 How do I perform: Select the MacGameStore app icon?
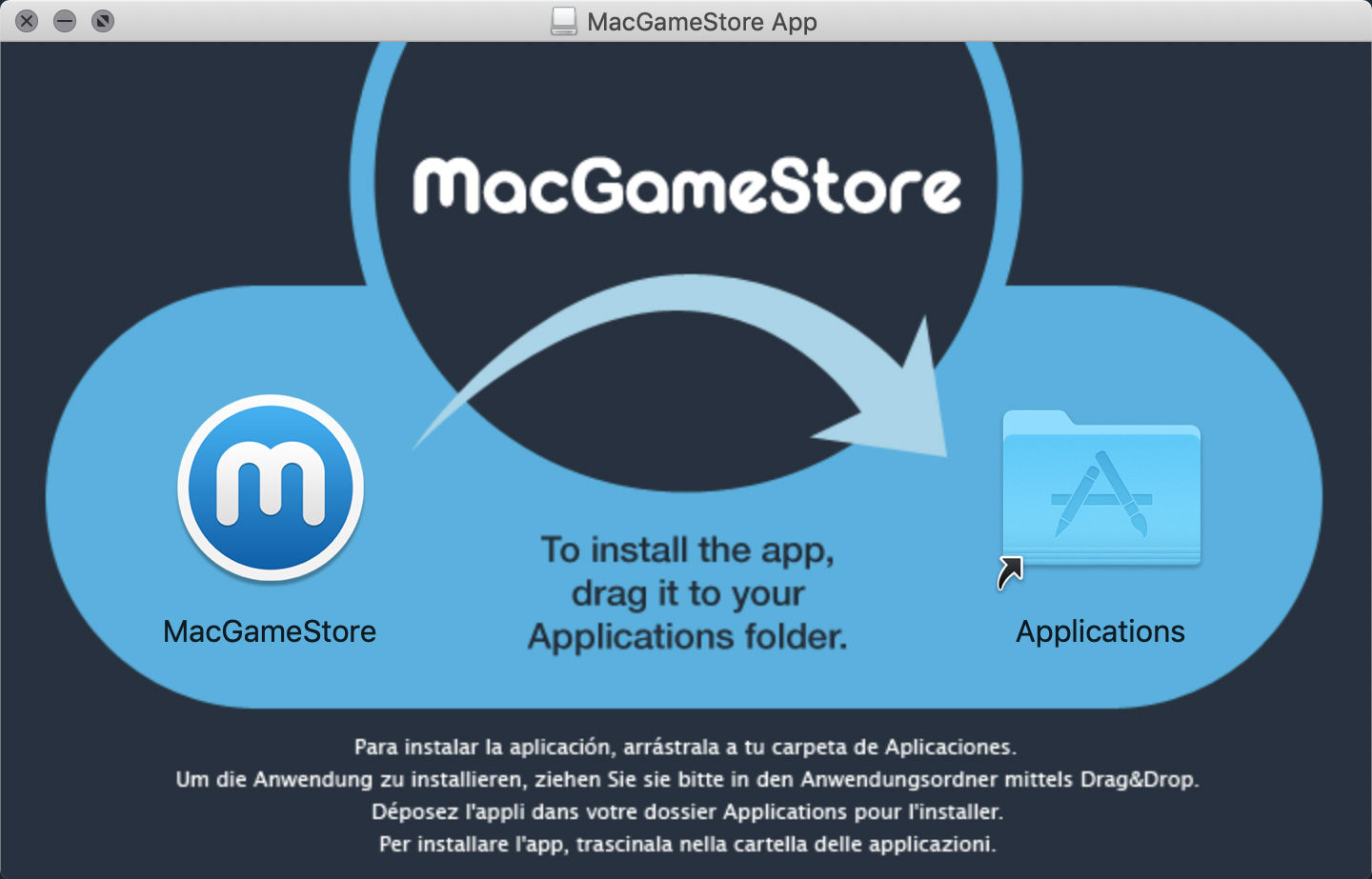click(x=271, y=488)
